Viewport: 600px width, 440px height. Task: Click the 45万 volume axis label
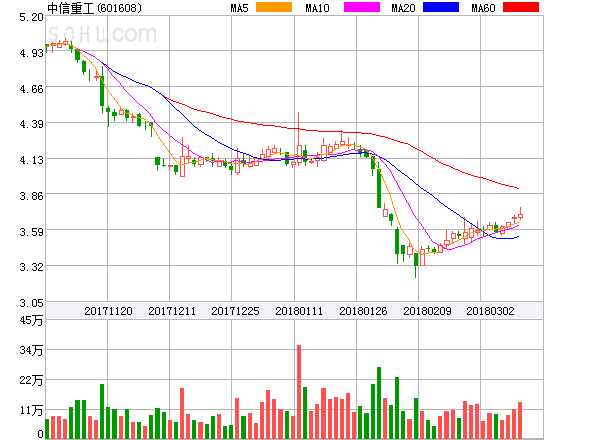31,320
